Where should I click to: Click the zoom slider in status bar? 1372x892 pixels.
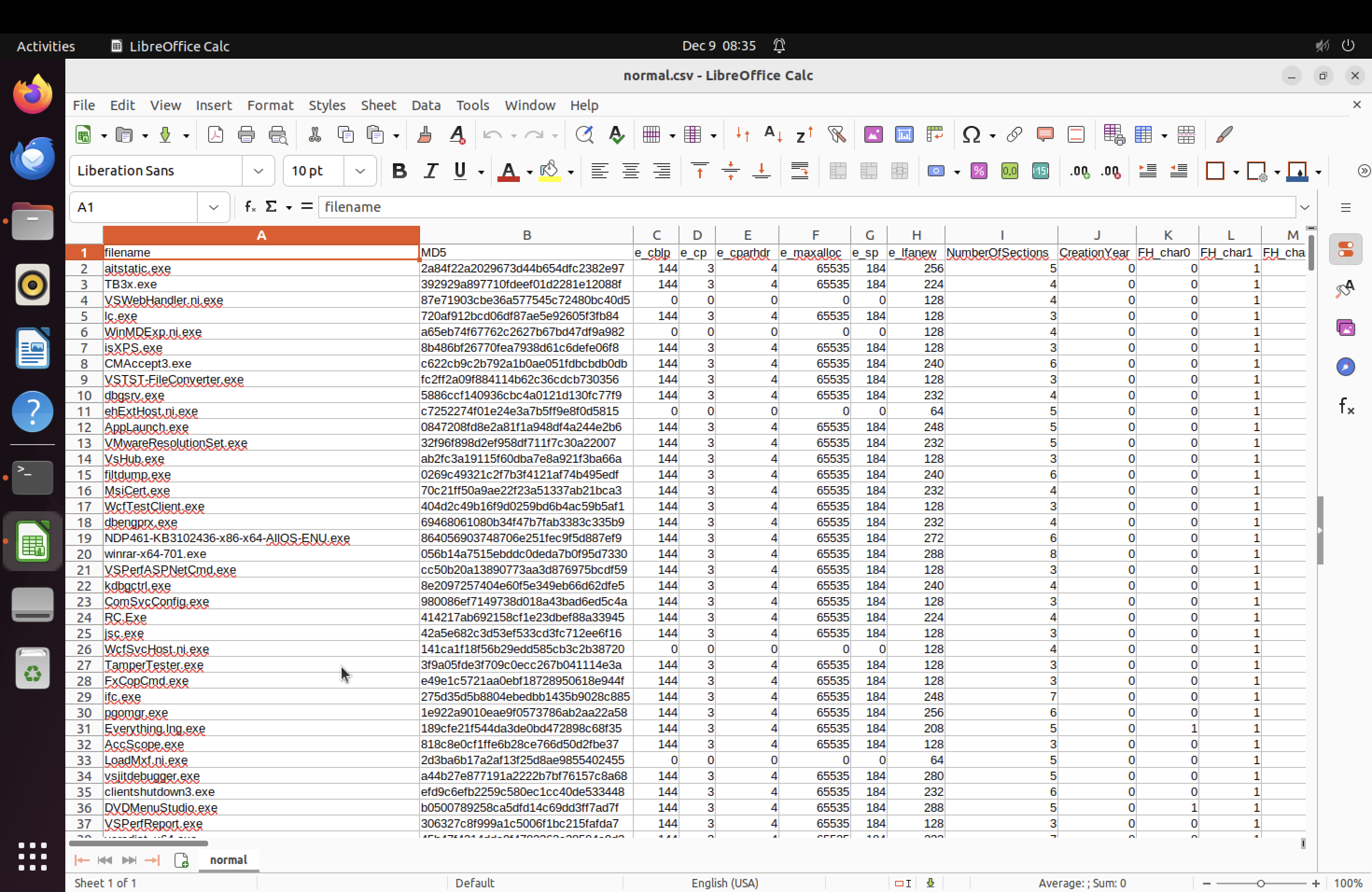pyautogui.click(x=1260, y=883)
